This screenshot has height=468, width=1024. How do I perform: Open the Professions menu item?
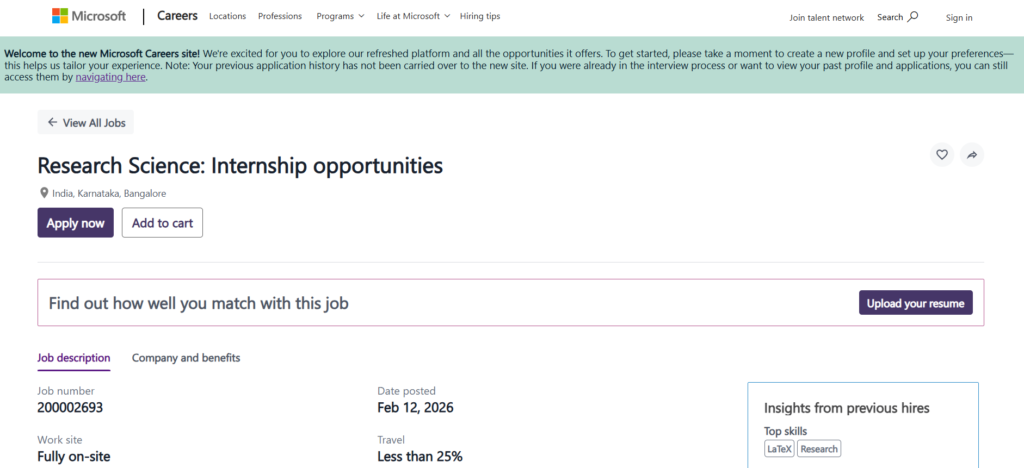[x=280, y=17]
